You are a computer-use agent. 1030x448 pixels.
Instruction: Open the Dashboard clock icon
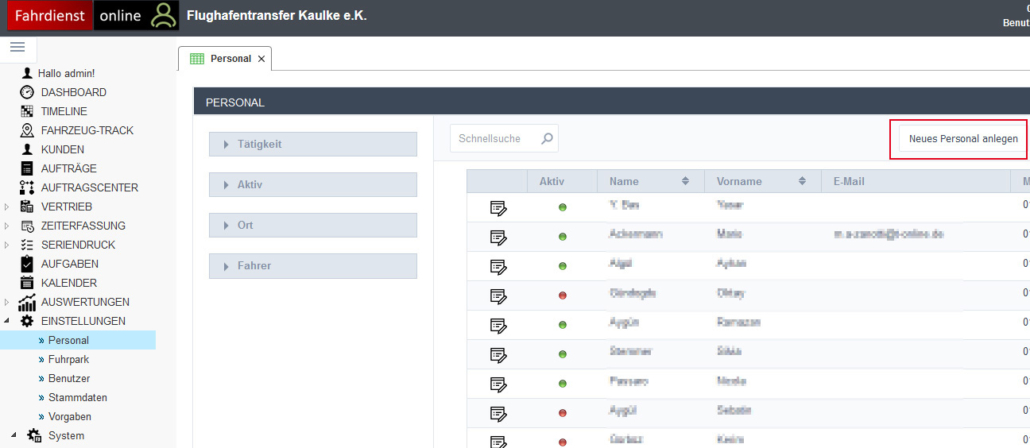click(27, 92)
